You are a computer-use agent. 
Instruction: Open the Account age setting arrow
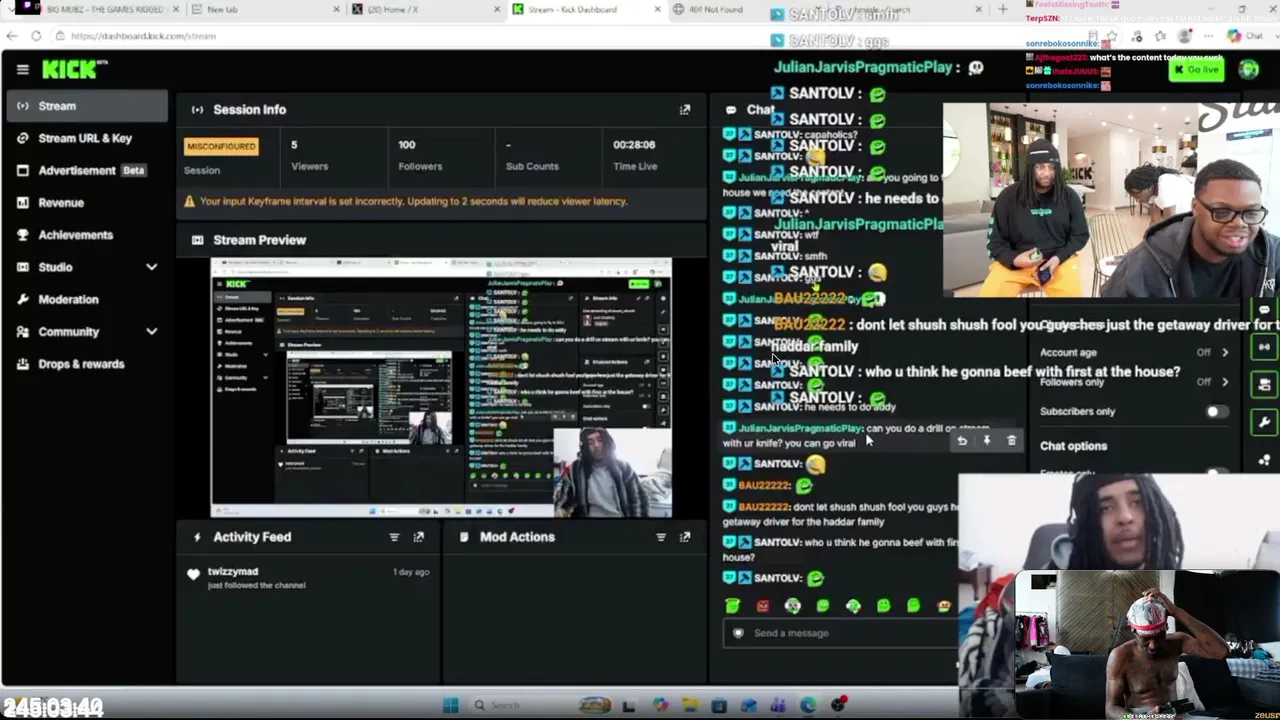(x=1225, y=353)
